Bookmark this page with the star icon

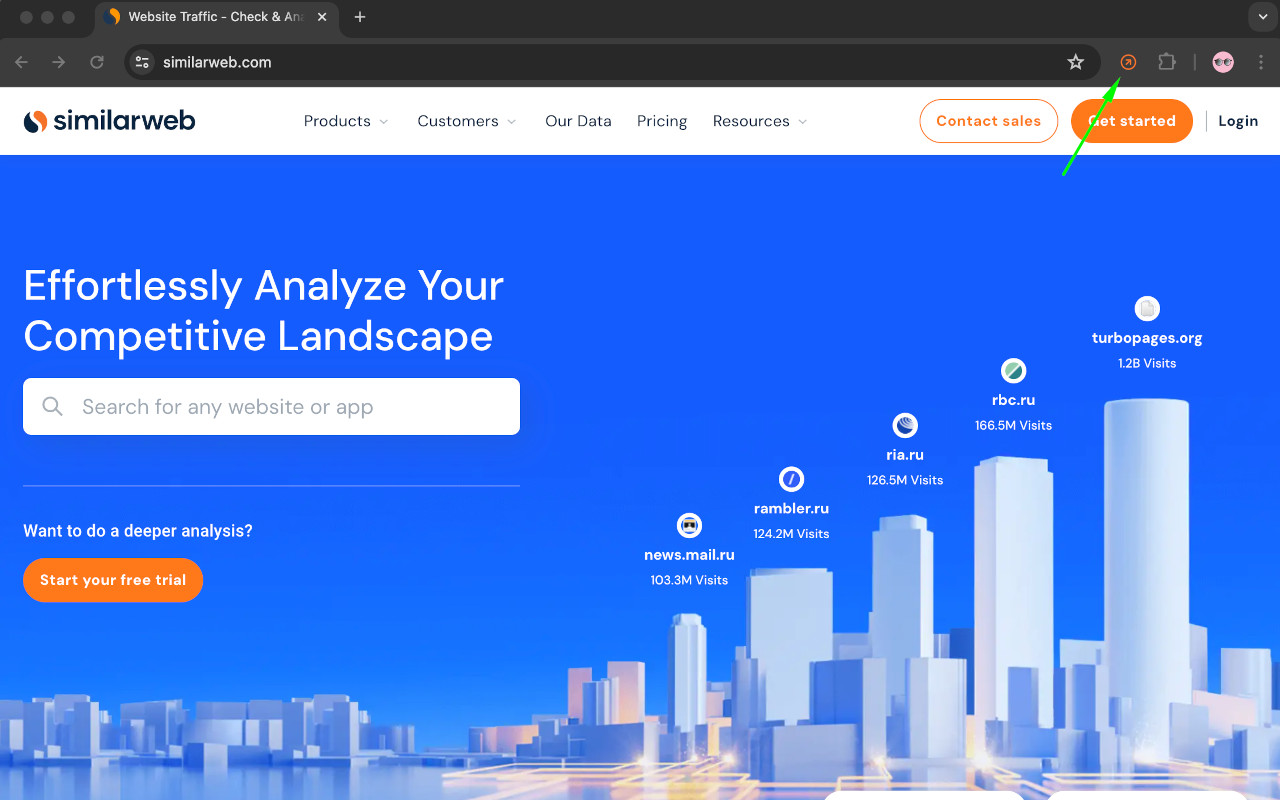(1076, 62)
